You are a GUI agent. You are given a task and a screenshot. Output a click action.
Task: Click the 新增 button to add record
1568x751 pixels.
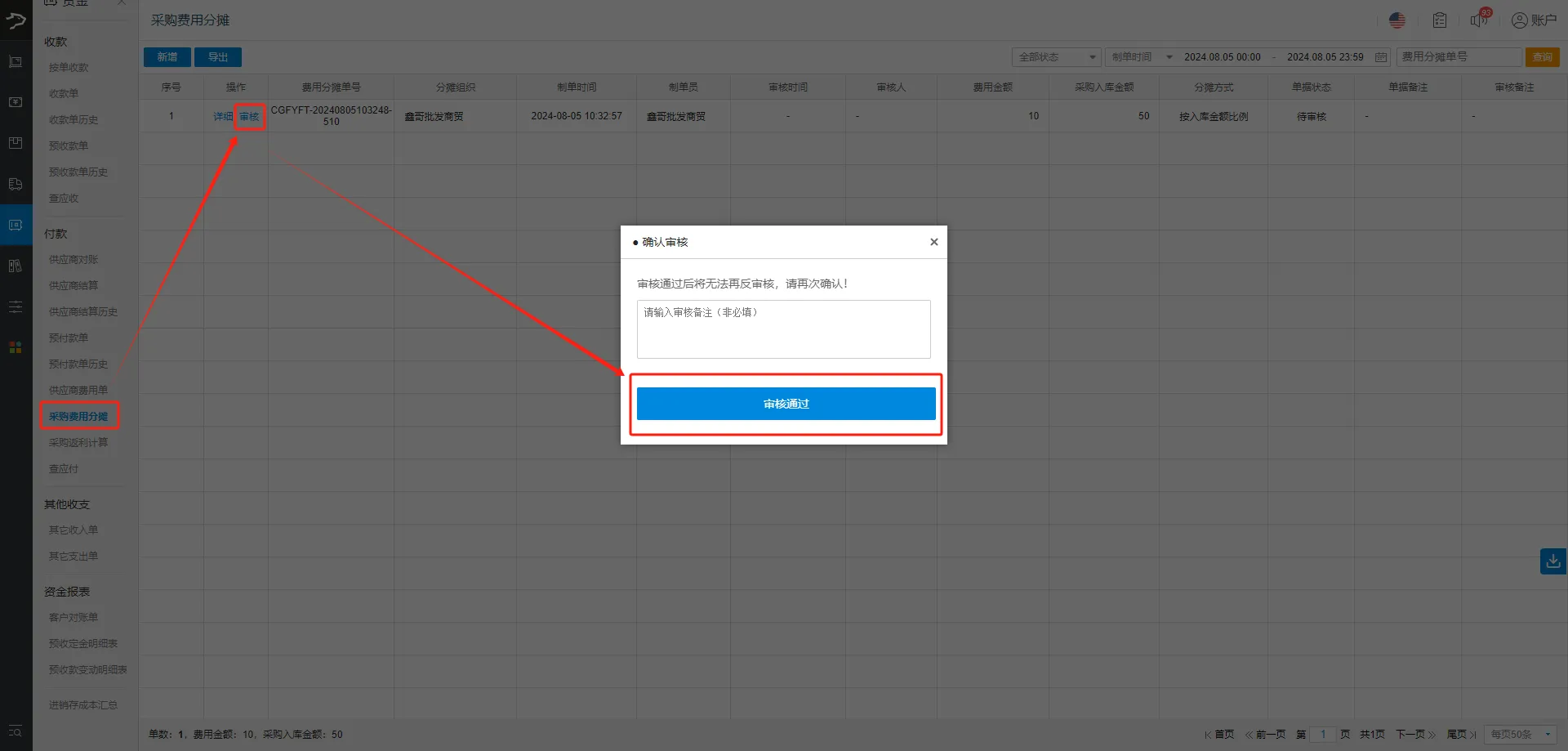[x=167, y=57]
